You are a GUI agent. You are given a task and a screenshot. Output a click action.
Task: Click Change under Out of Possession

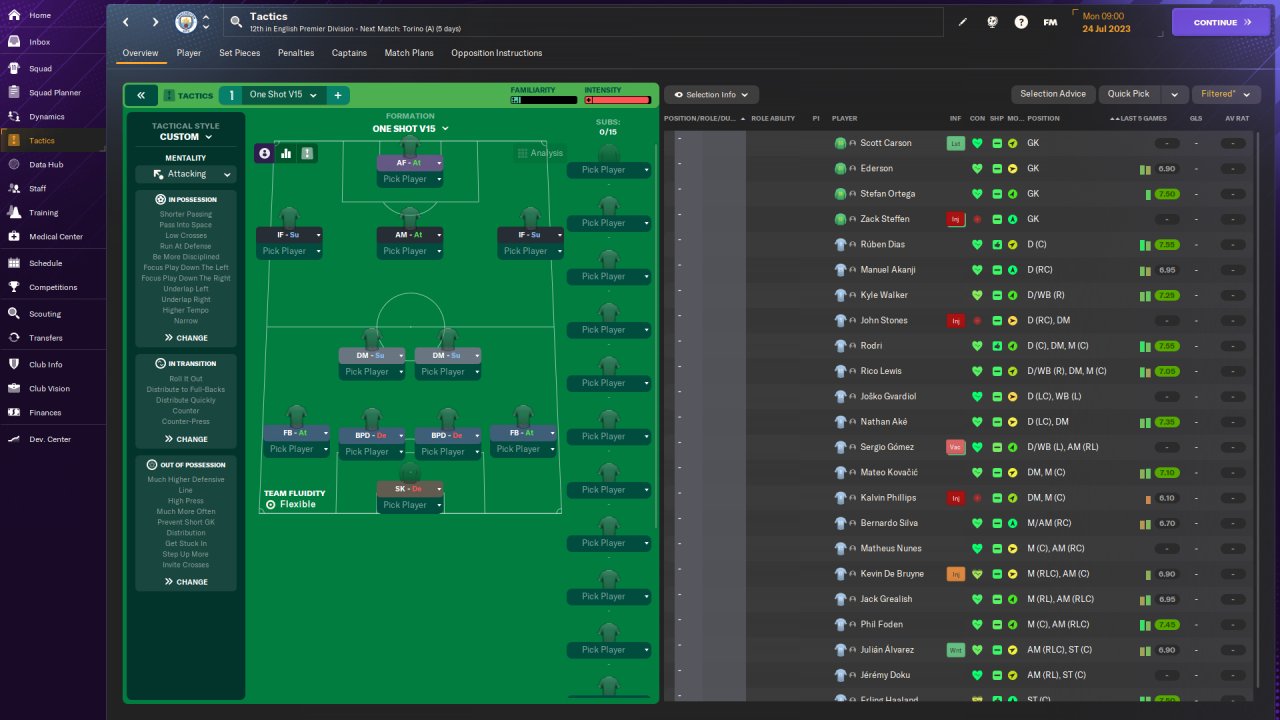click(186, 582)
